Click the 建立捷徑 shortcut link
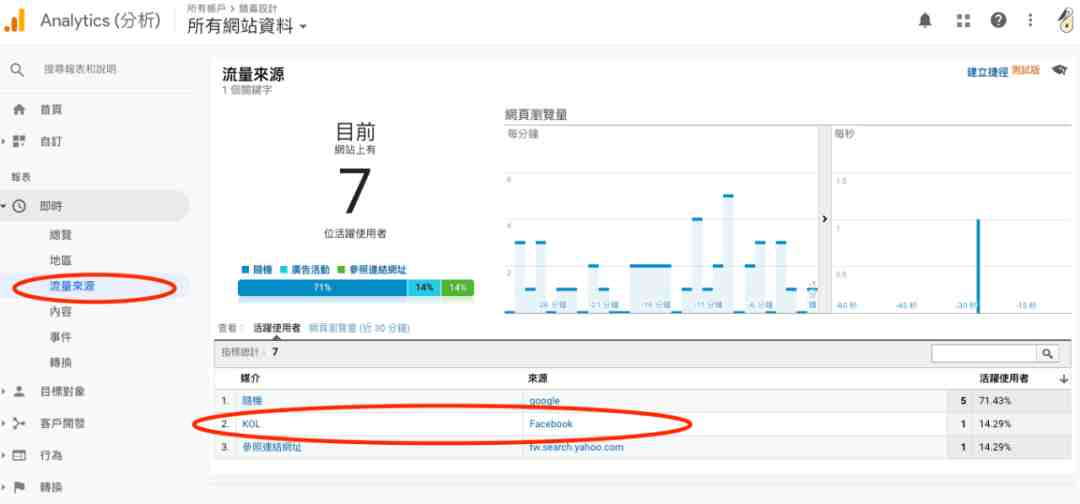The image size is (1080, 504). (x=987, y=72)
